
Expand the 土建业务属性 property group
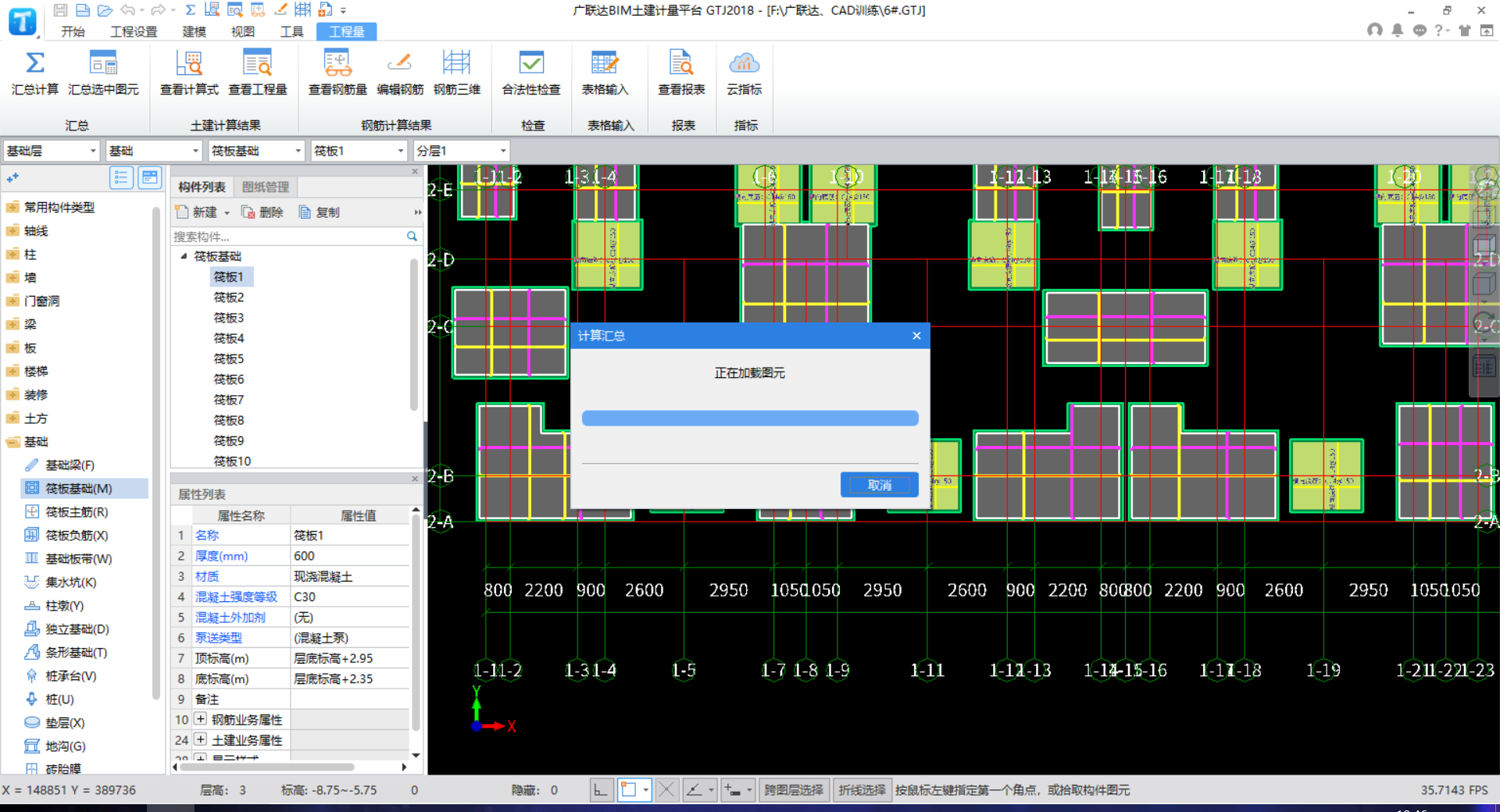point(201,739)
